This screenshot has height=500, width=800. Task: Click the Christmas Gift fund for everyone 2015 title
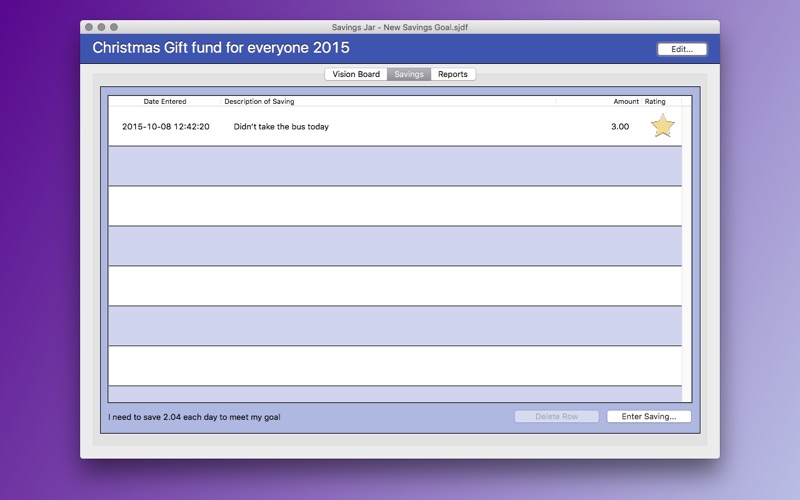click(221, 47)
